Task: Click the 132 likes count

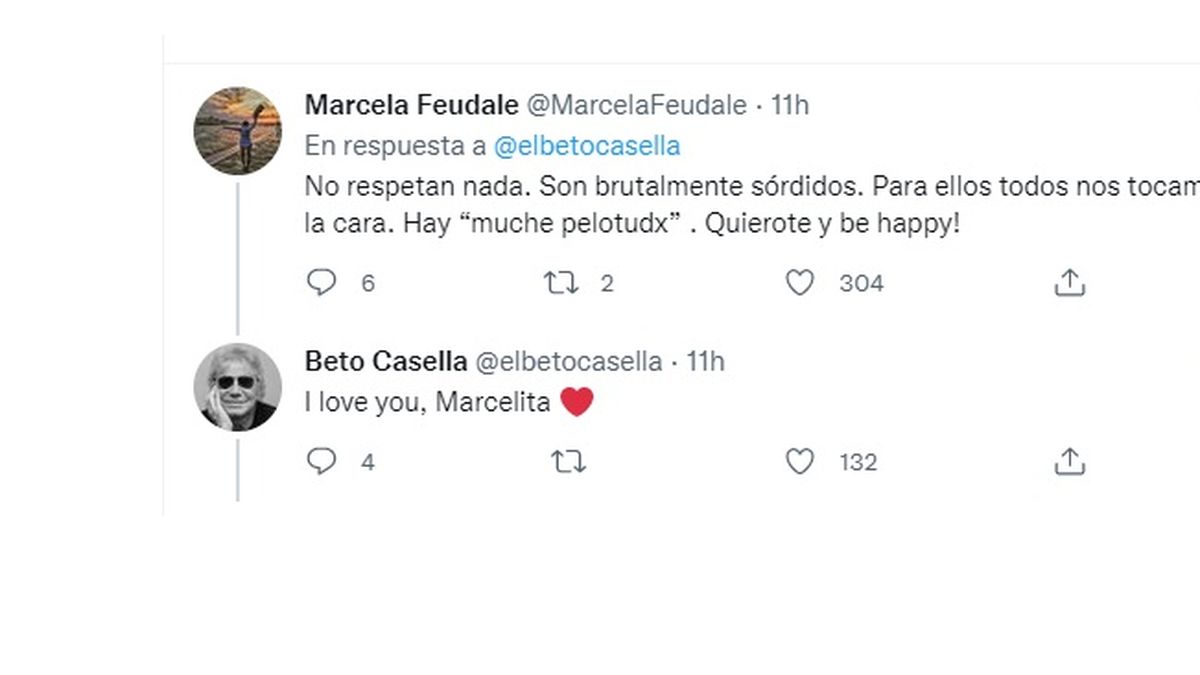Action: tap(858, 462)
